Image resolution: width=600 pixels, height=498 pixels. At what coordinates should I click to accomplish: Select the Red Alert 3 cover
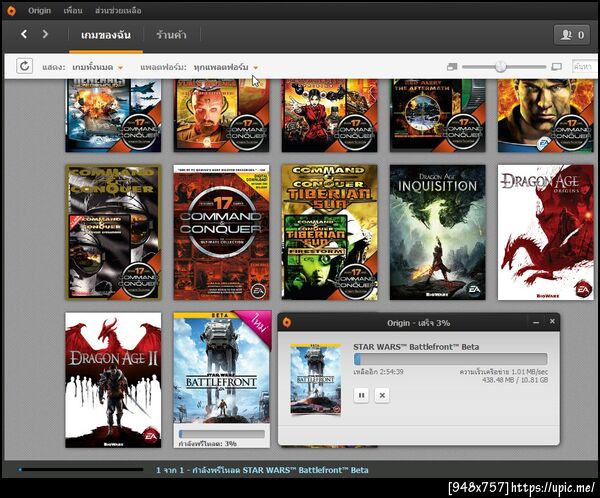(329, 116)
